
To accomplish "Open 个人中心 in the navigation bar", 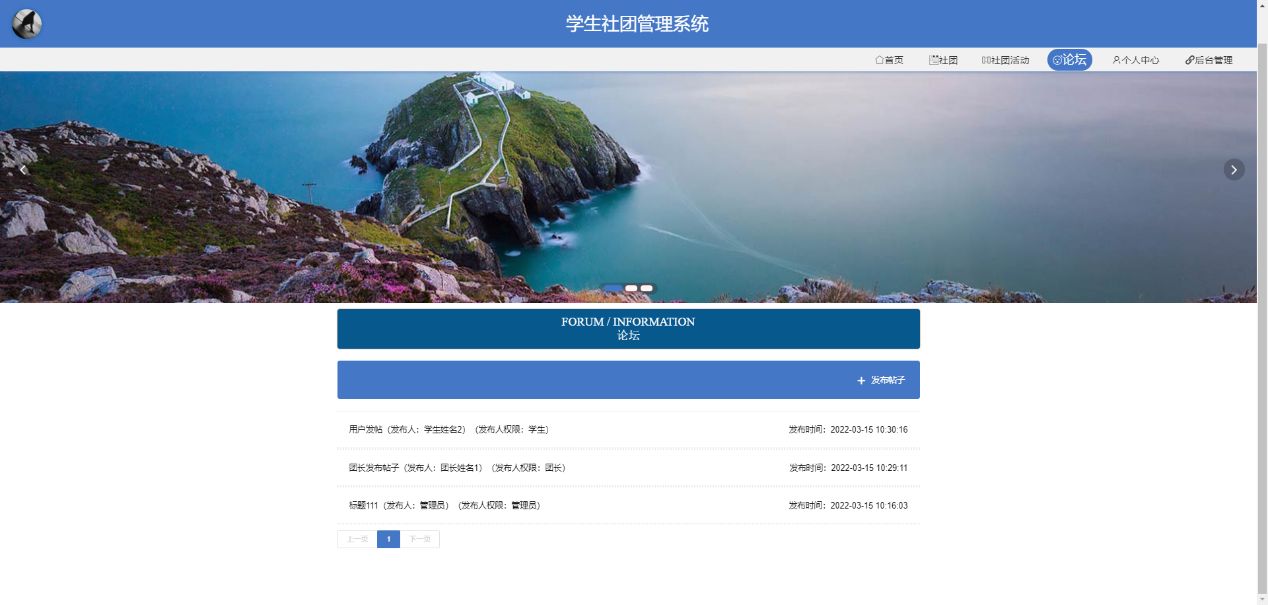I will [x=1136, y=60].
